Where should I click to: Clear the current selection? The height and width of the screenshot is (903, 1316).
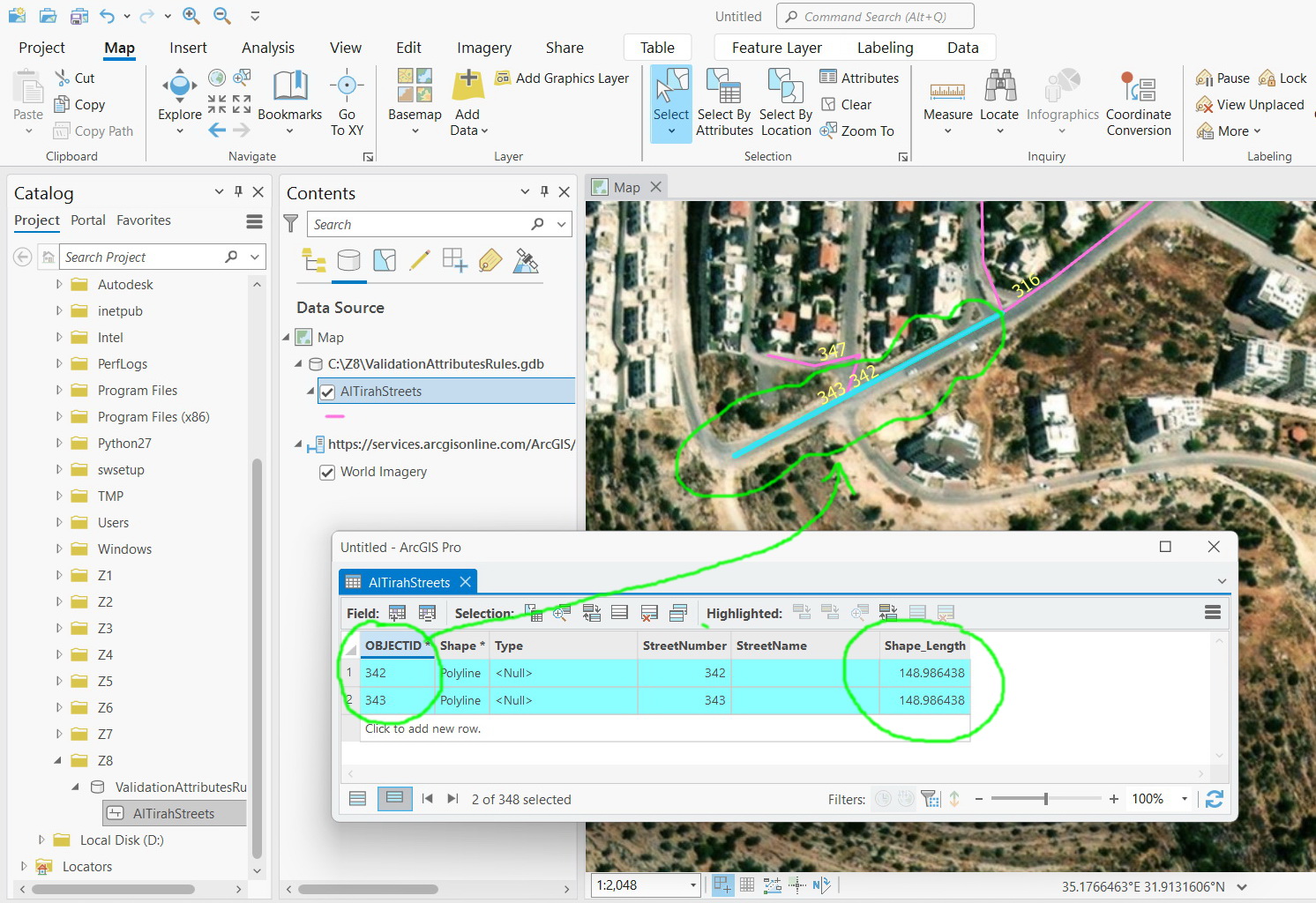point(849,104)
